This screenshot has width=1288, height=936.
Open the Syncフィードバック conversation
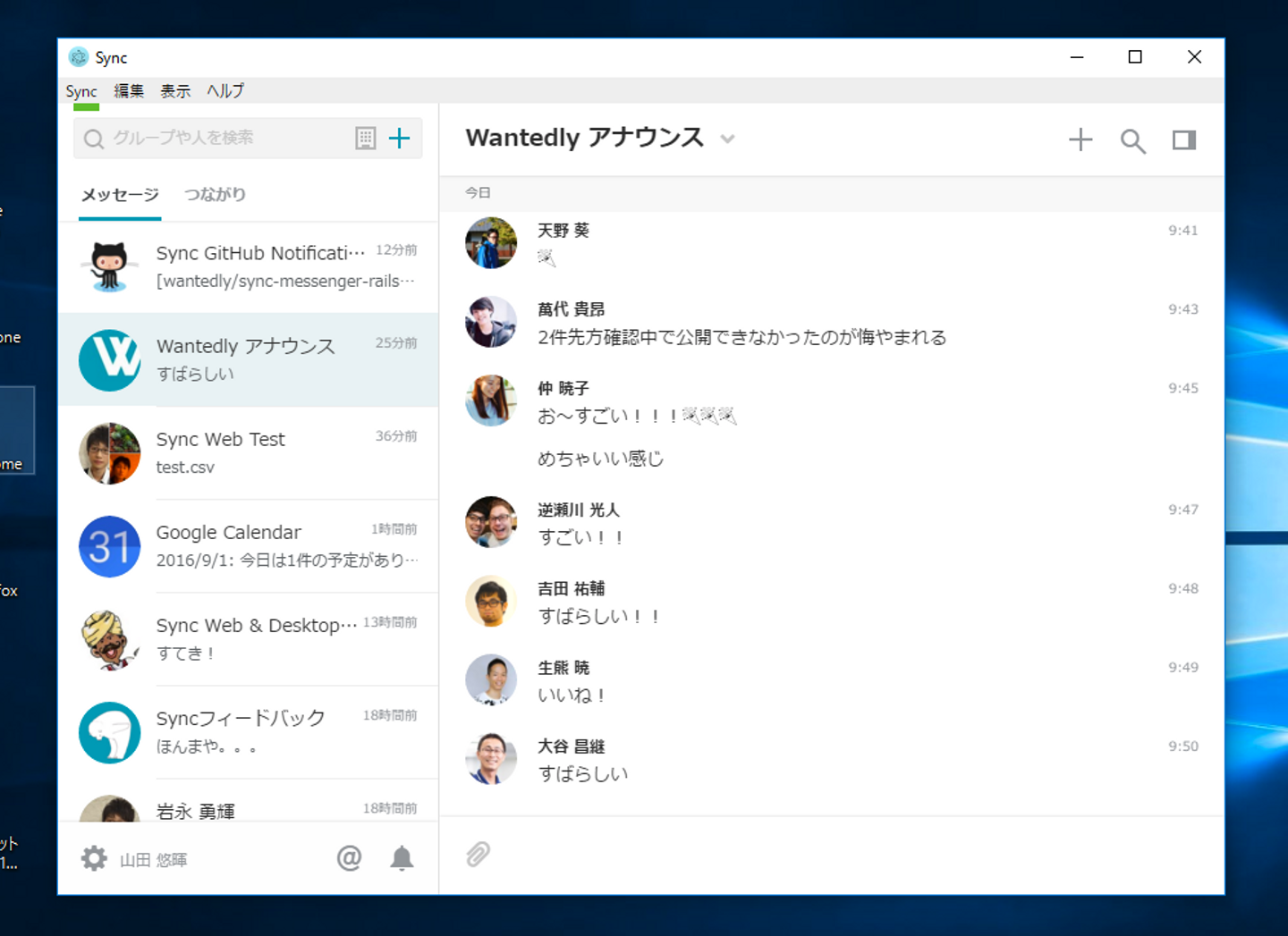pyautogui.click(x=249, y=731)
